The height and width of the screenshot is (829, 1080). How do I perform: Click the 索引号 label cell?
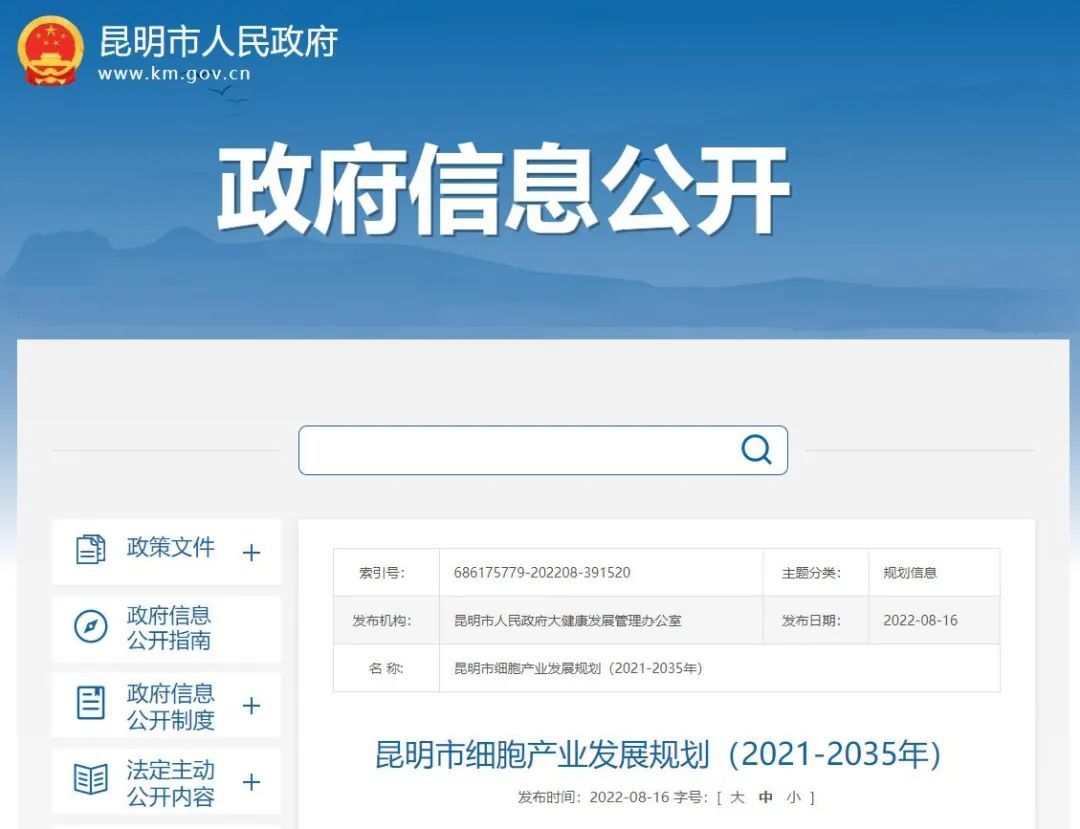[386, 573]
